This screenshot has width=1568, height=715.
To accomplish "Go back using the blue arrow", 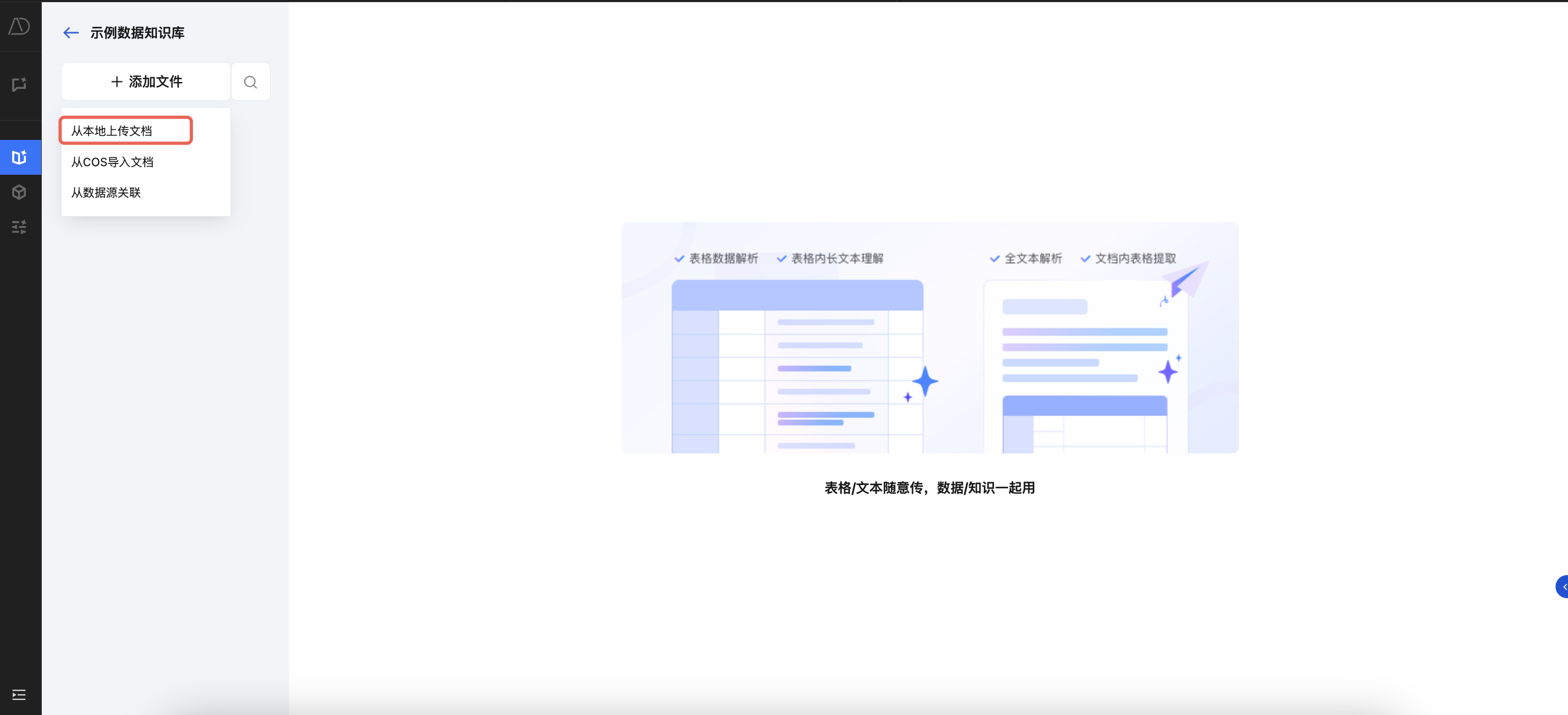I will coord(71,33).
